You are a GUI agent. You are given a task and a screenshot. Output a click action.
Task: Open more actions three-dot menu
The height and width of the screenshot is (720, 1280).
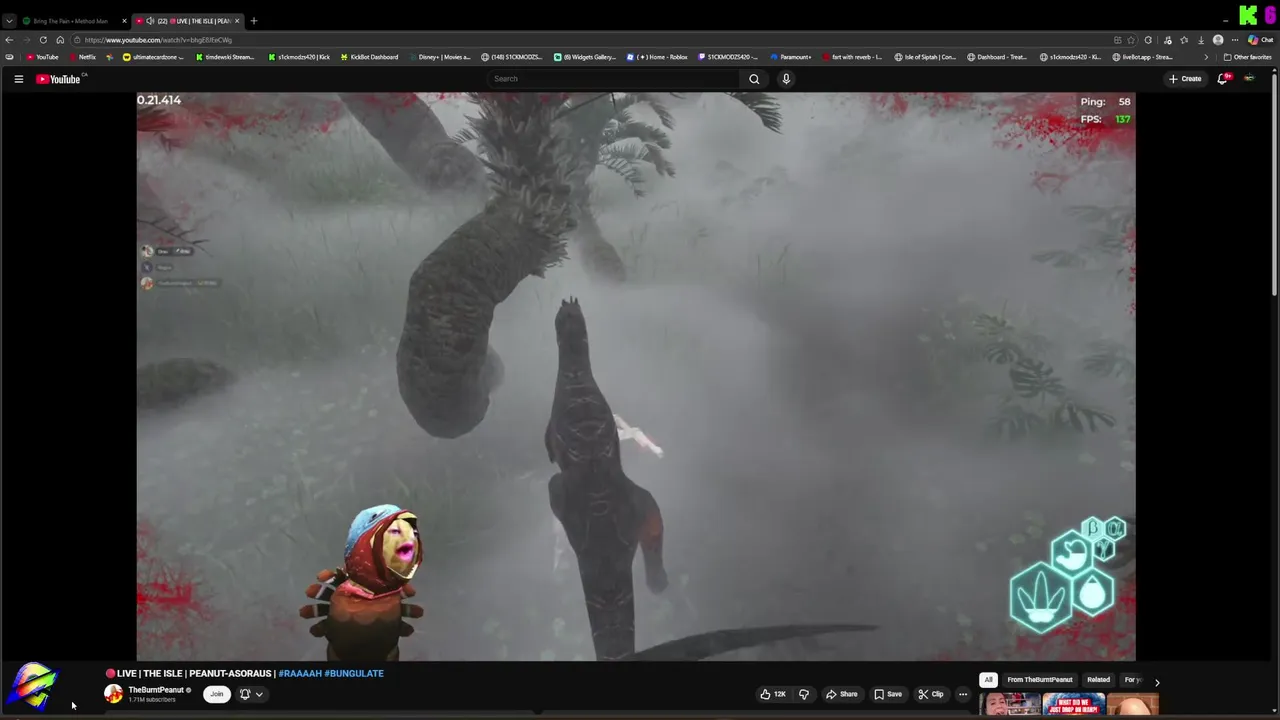point(963,694)
